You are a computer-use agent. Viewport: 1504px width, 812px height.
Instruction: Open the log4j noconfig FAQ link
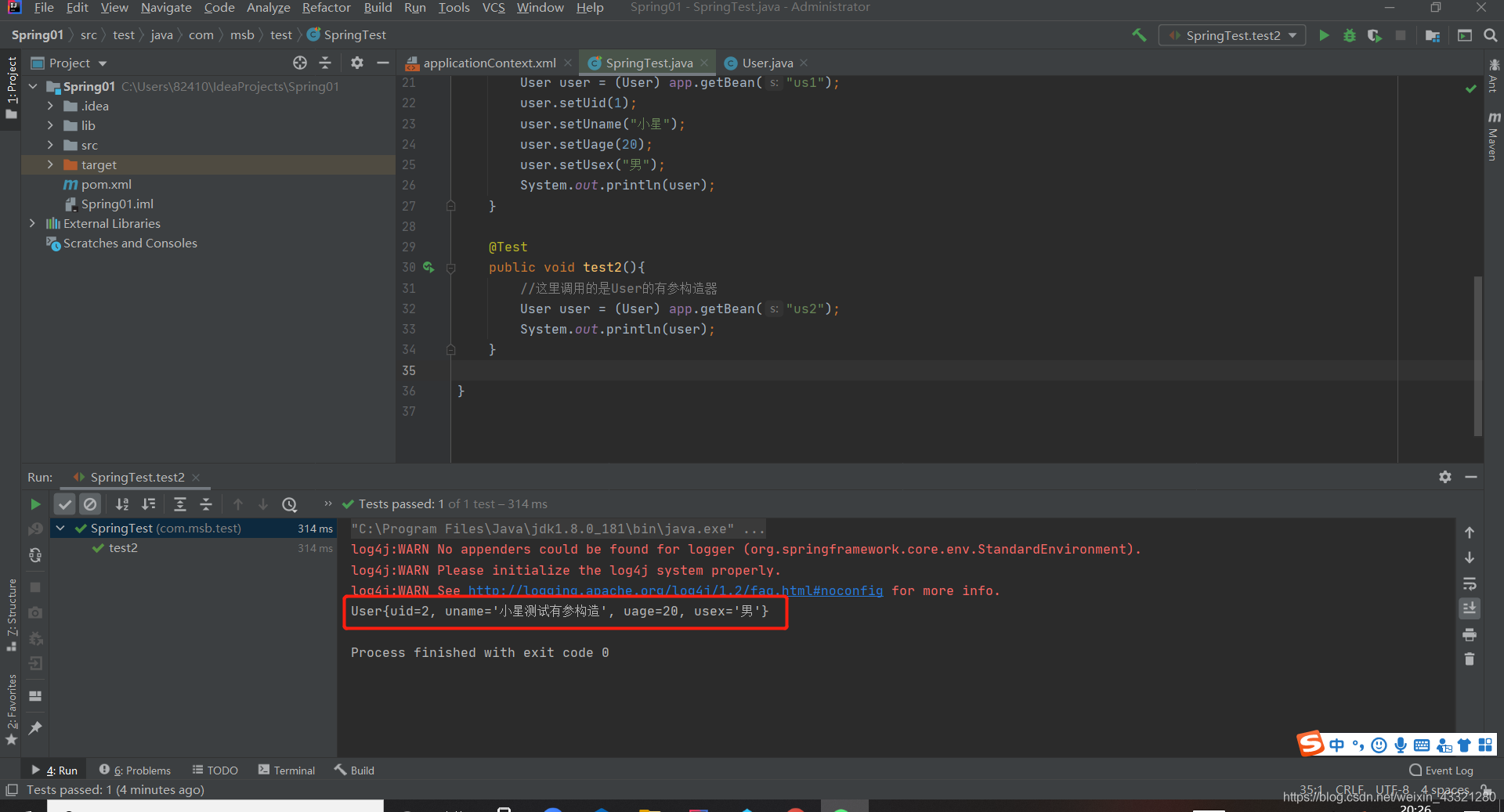pyautogui.click(x=675, y=590)
